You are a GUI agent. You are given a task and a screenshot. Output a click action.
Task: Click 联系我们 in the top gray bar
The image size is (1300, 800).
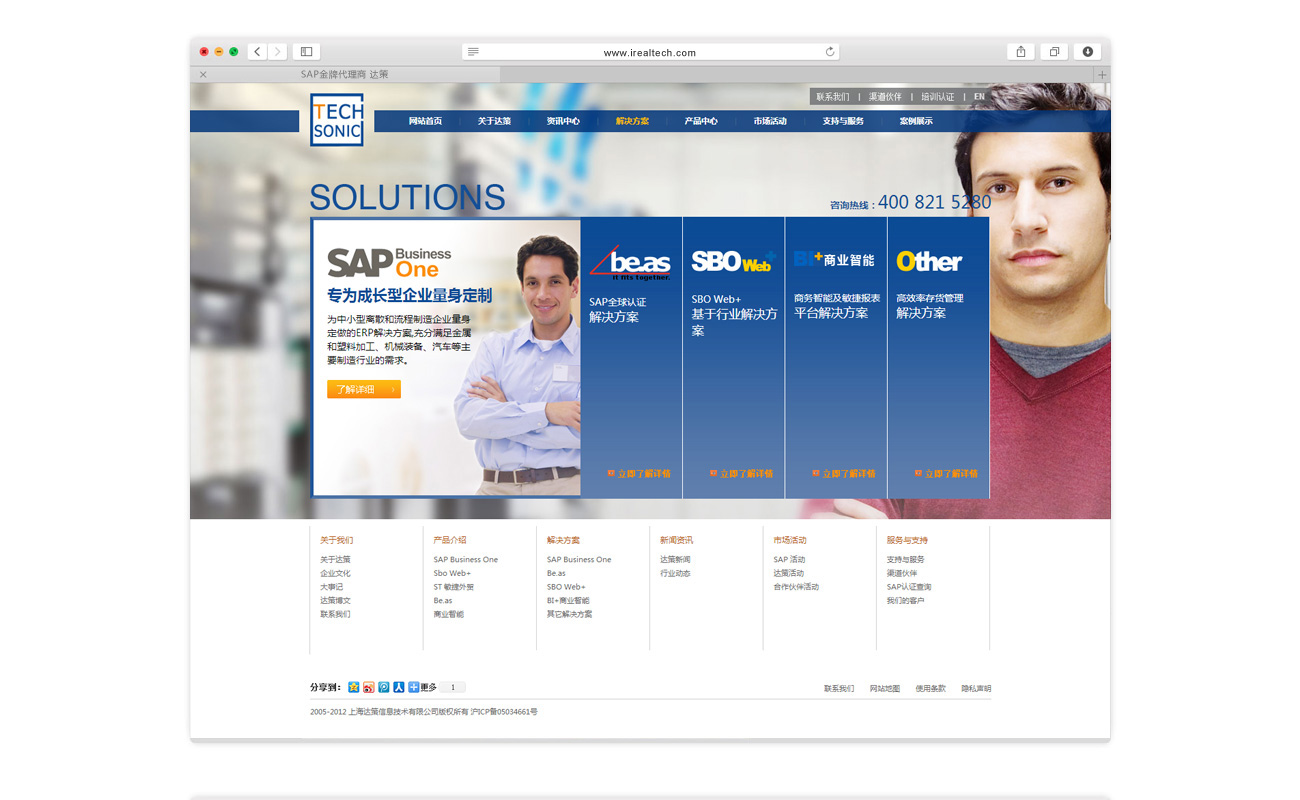point(833,97)
